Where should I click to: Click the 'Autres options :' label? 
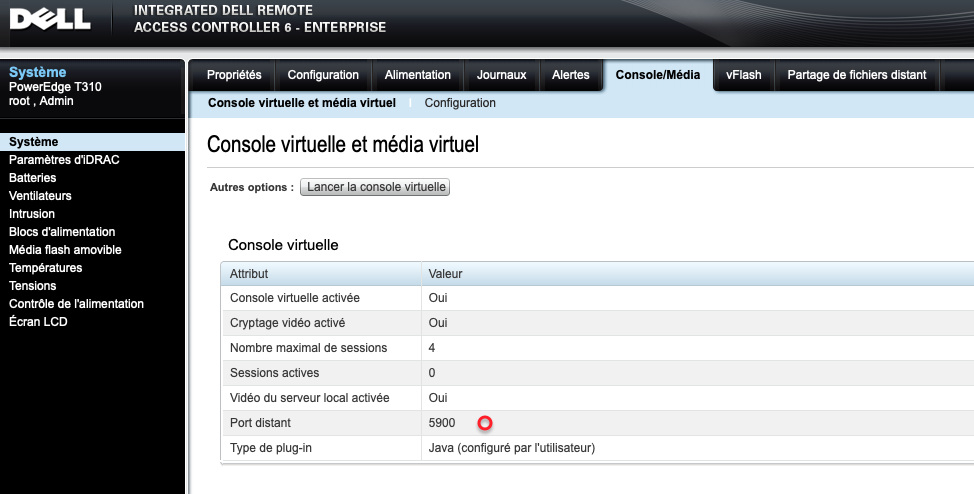click(252, 187)
